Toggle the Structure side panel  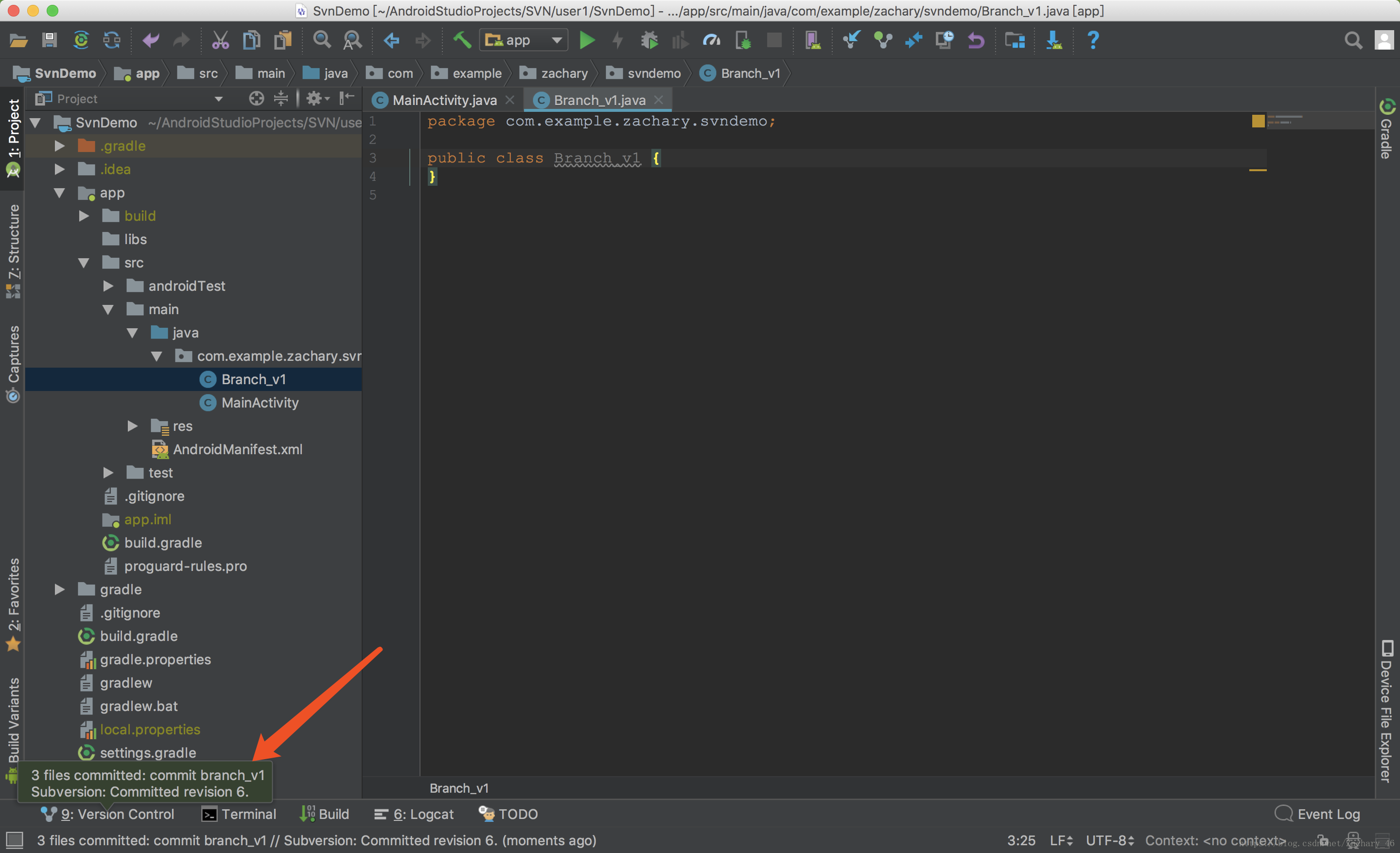point(13,251)
